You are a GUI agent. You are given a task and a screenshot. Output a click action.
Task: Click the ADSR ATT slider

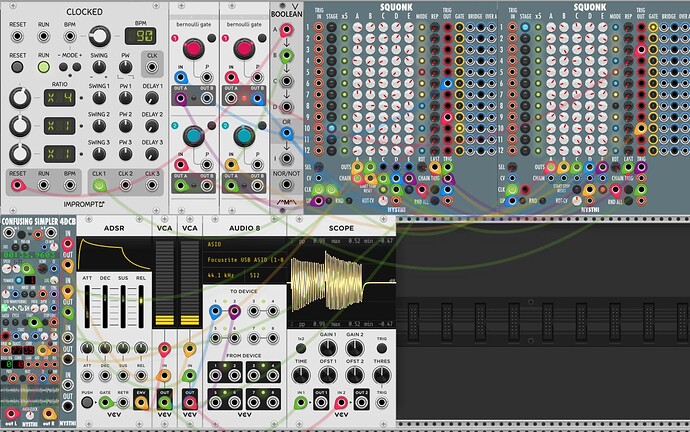point(87,306)
